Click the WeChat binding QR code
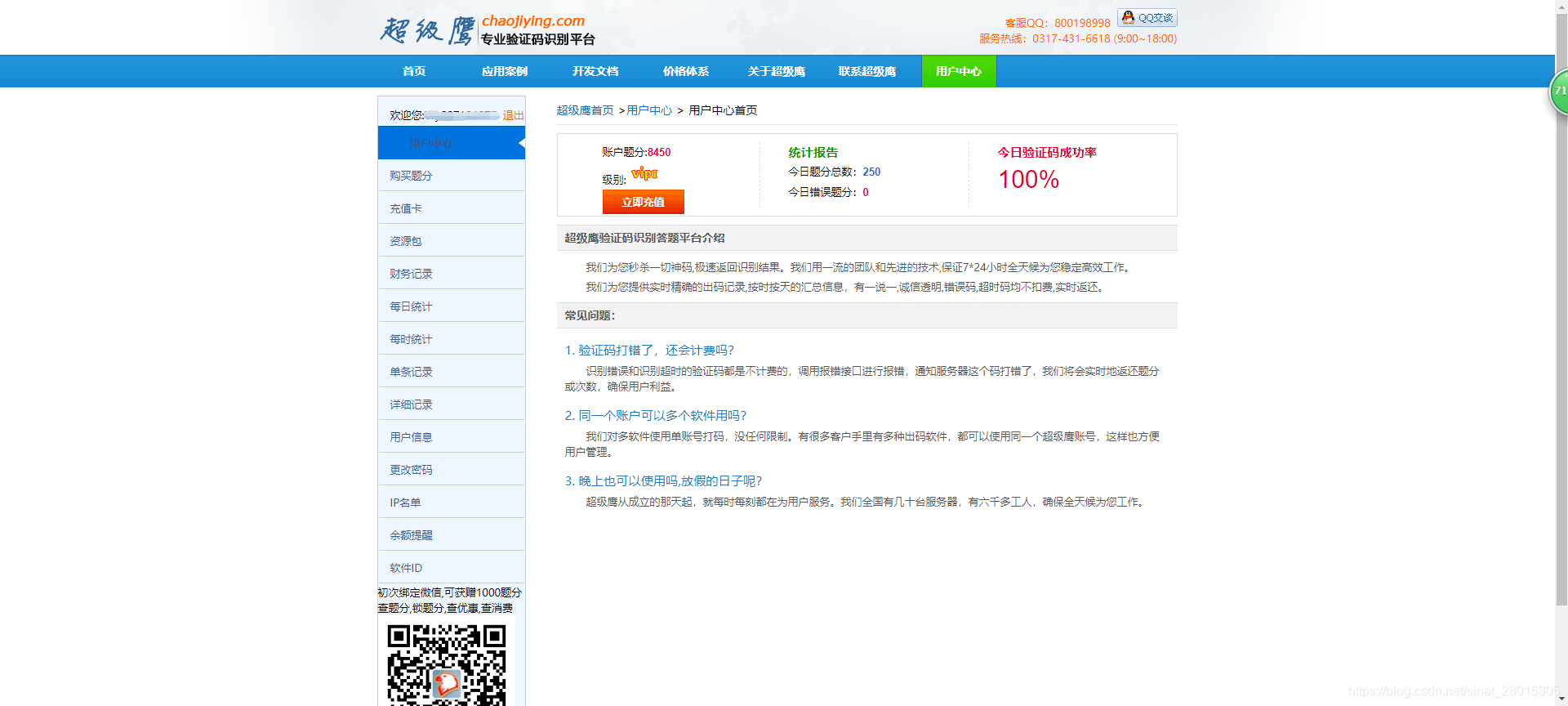 [447, 664]
